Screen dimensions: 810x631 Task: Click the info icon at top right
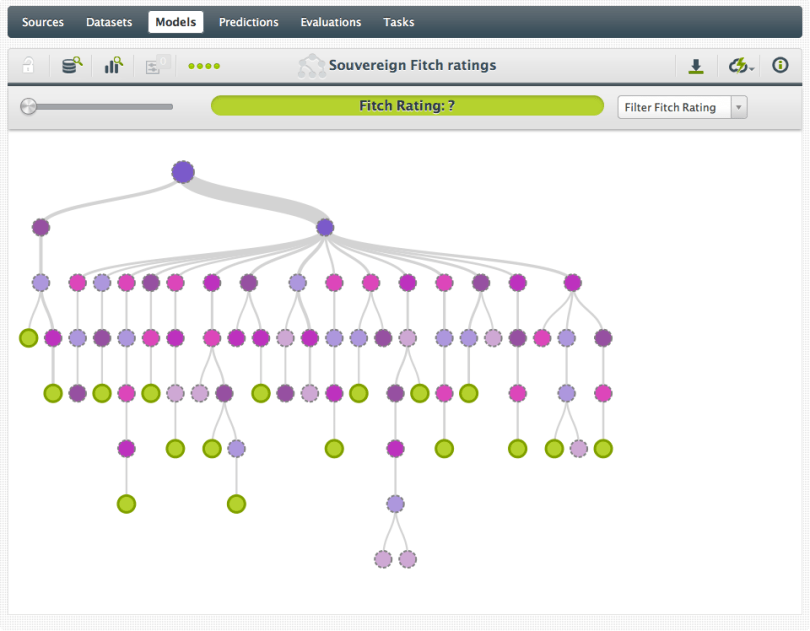[781, 66]
